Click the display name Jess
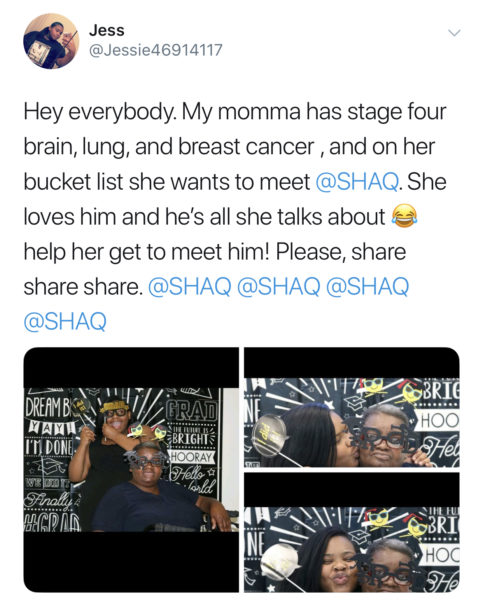The image size is (483, 600). point(107,30)
